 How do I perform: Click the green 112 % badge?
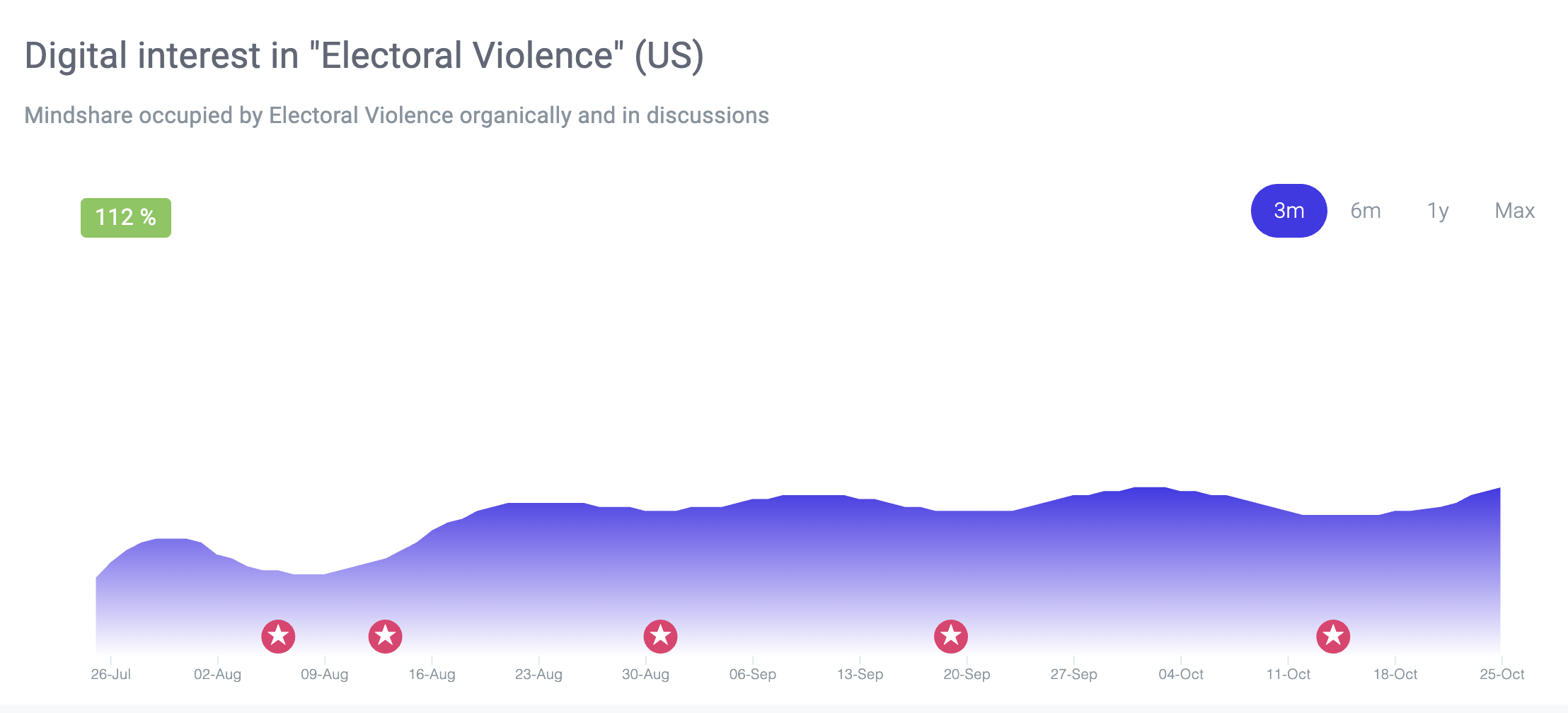126,218
